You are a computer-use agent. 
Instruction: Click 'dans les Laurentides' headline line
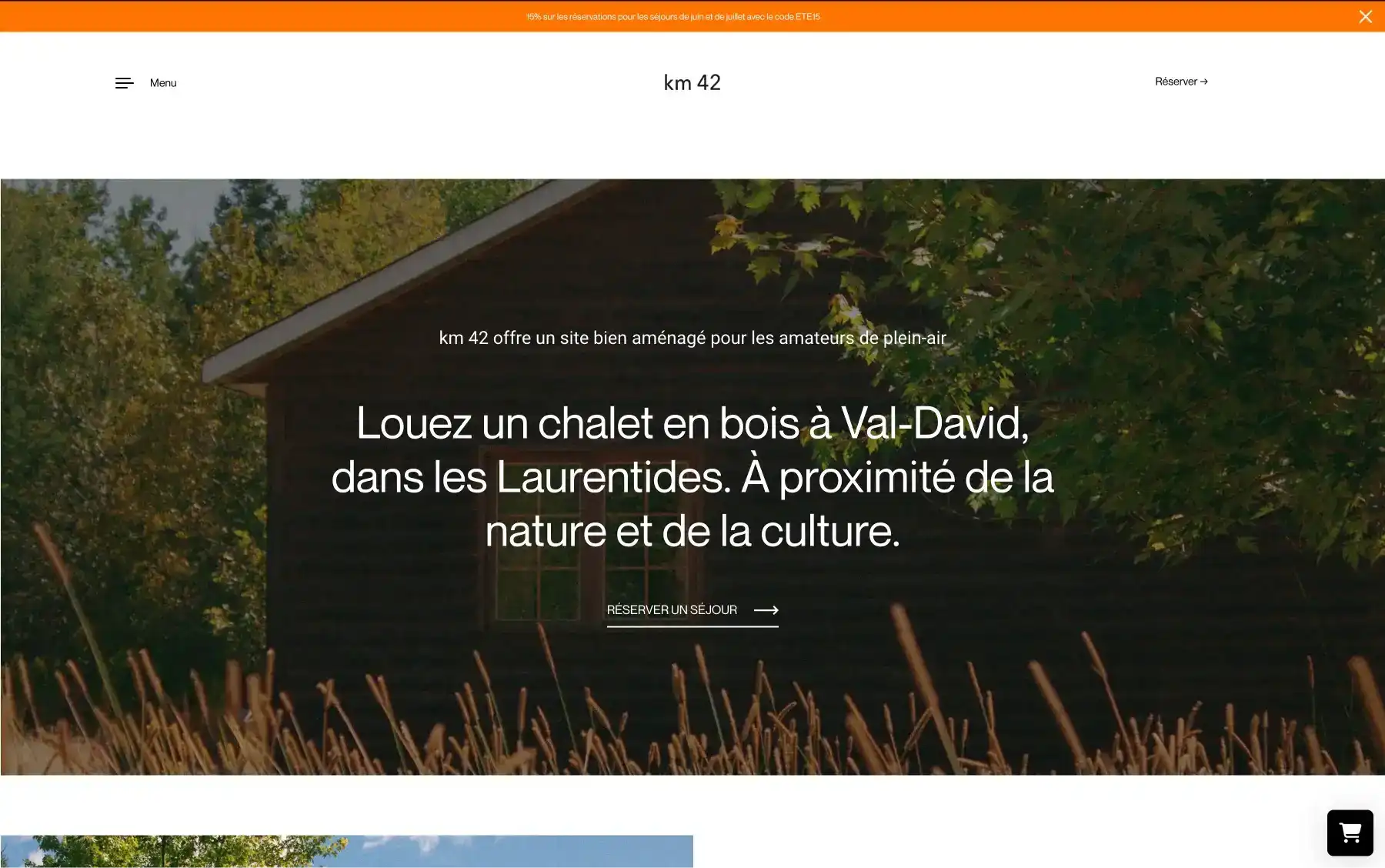[531, 477]
